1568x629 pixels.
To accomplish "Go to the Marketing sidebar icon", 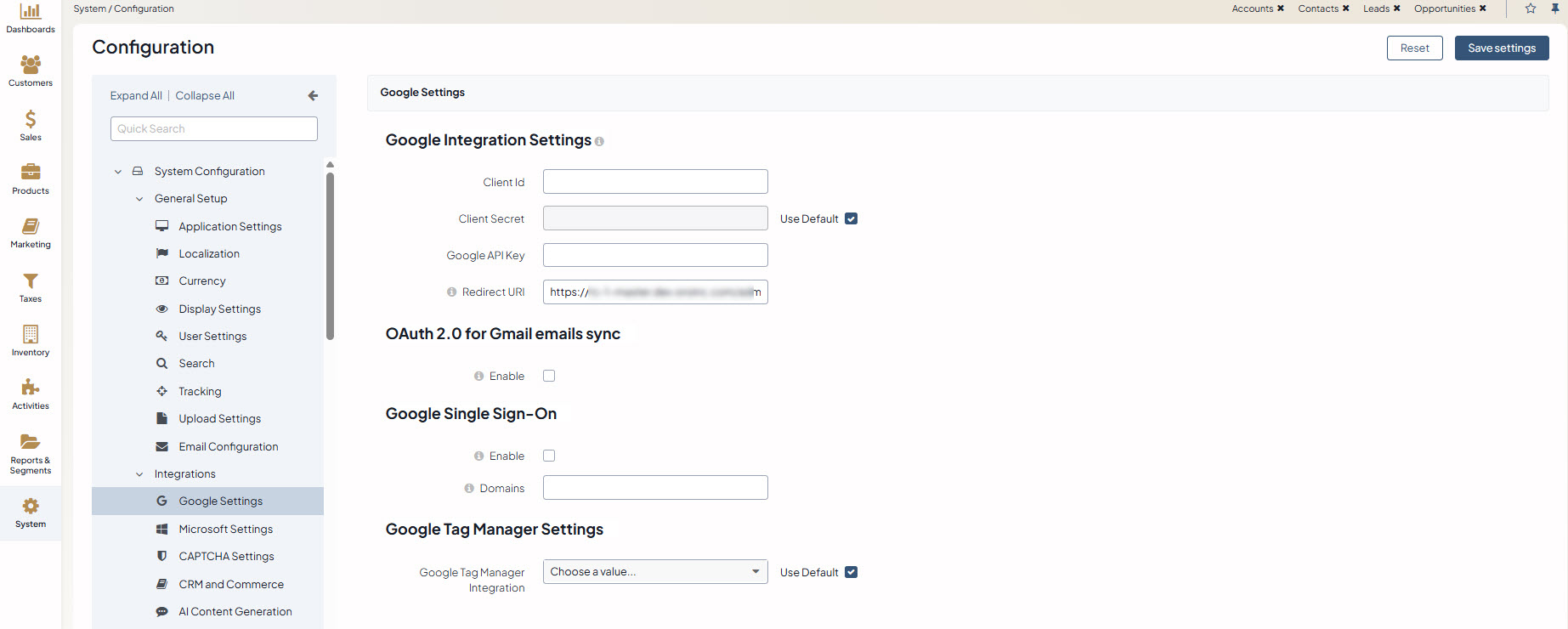I will [x=31, y=226].
